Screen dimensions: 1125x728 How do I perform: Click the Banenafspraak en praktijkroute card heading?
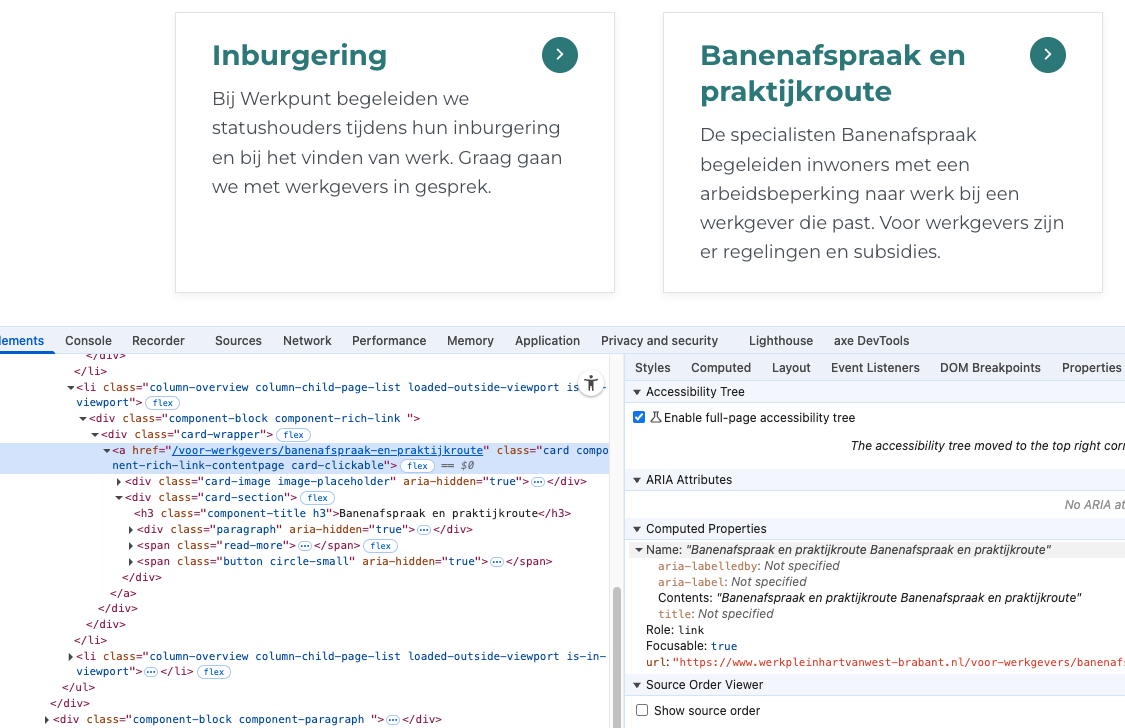[832, 73]
